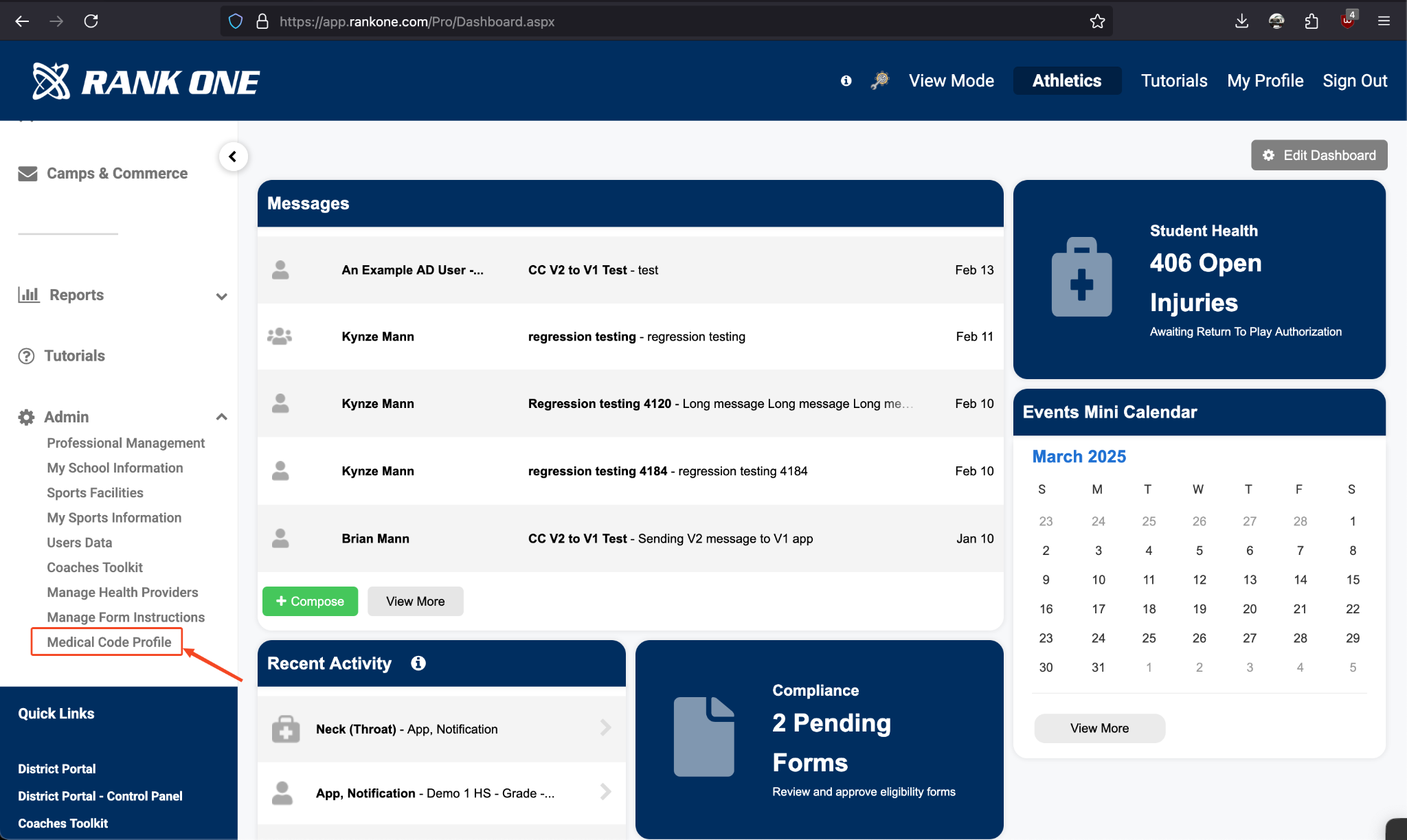The height and width of the screenshot is (840, 1407).
Task: Open the District Portal - Control Panel quick link
Action: pyautogui.click(x=100, y=796)
